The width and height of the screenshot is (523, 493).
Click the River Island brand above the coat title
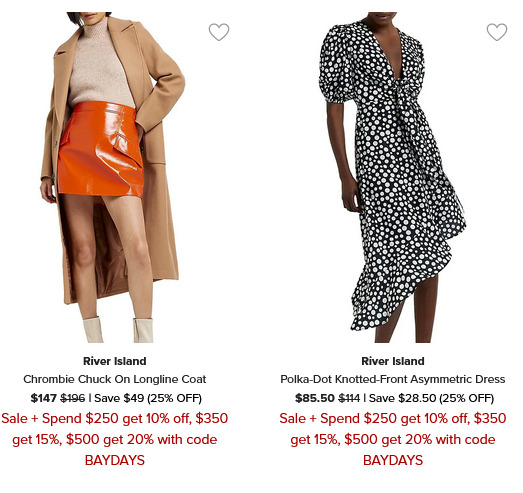(x=114, y=361)
